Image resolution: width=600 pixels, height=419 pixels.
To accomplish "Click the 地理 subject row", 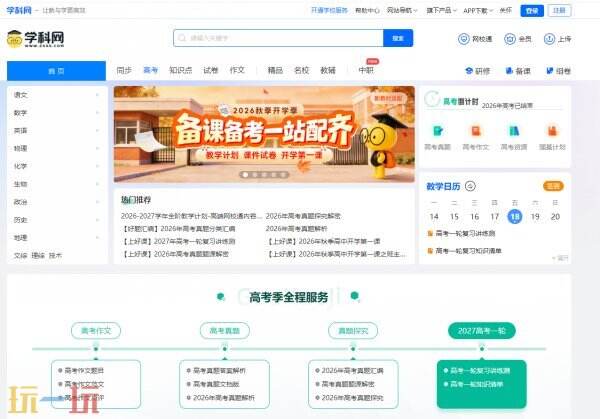I will tap(56, 238).
